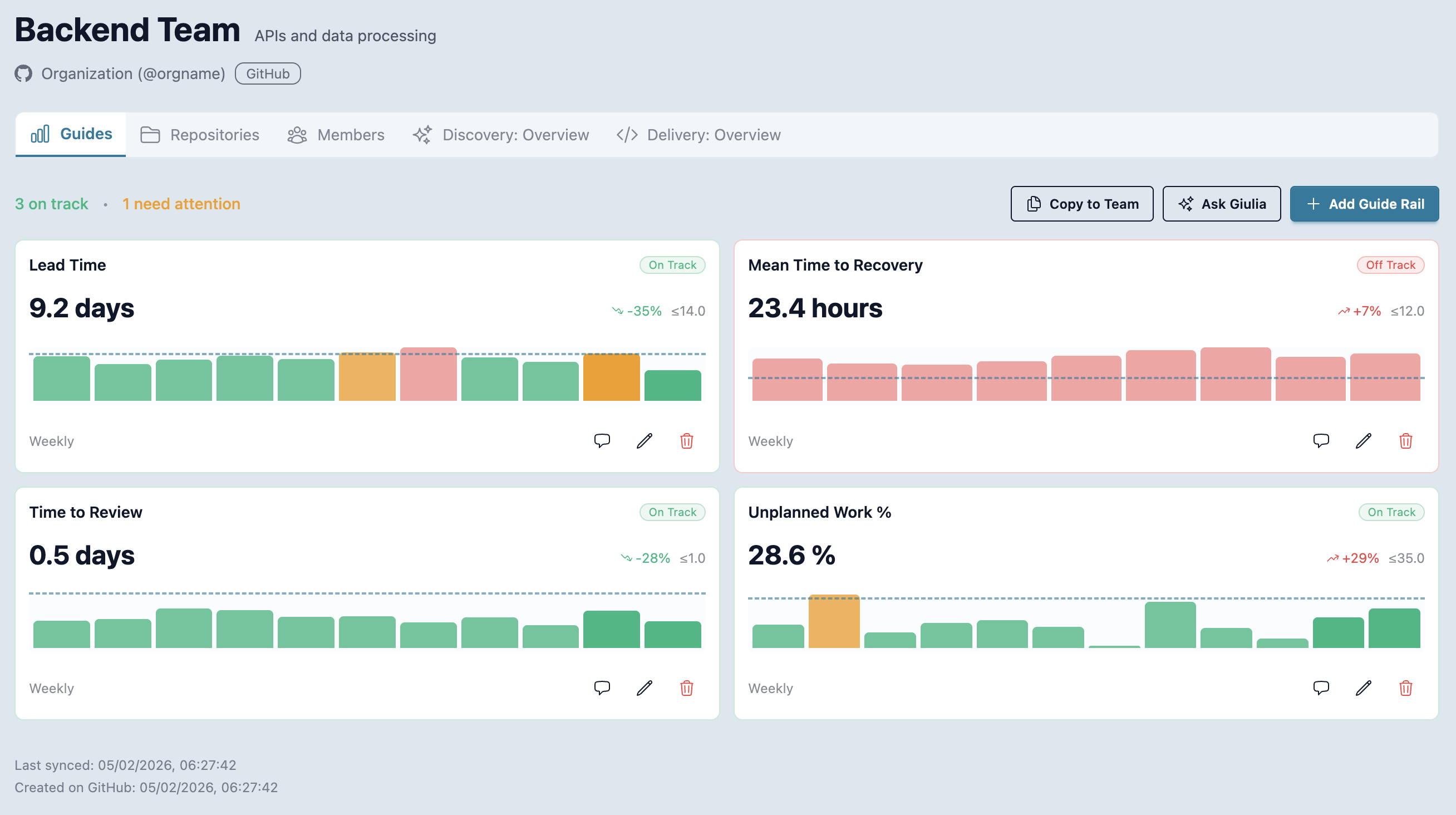
Task: Click the GitHub logo beside Organization
Action: tap(23, 73)
